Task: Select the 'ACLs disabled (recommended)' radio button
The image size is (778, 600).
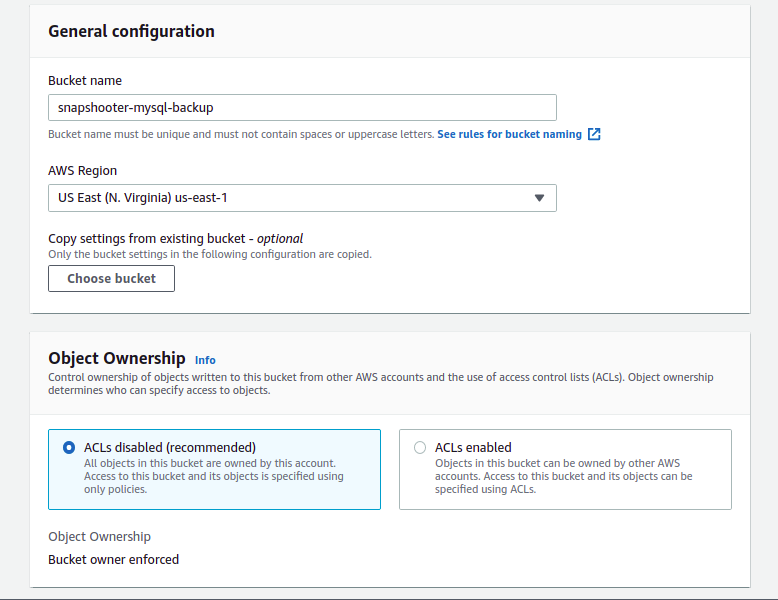Action: 69,448
